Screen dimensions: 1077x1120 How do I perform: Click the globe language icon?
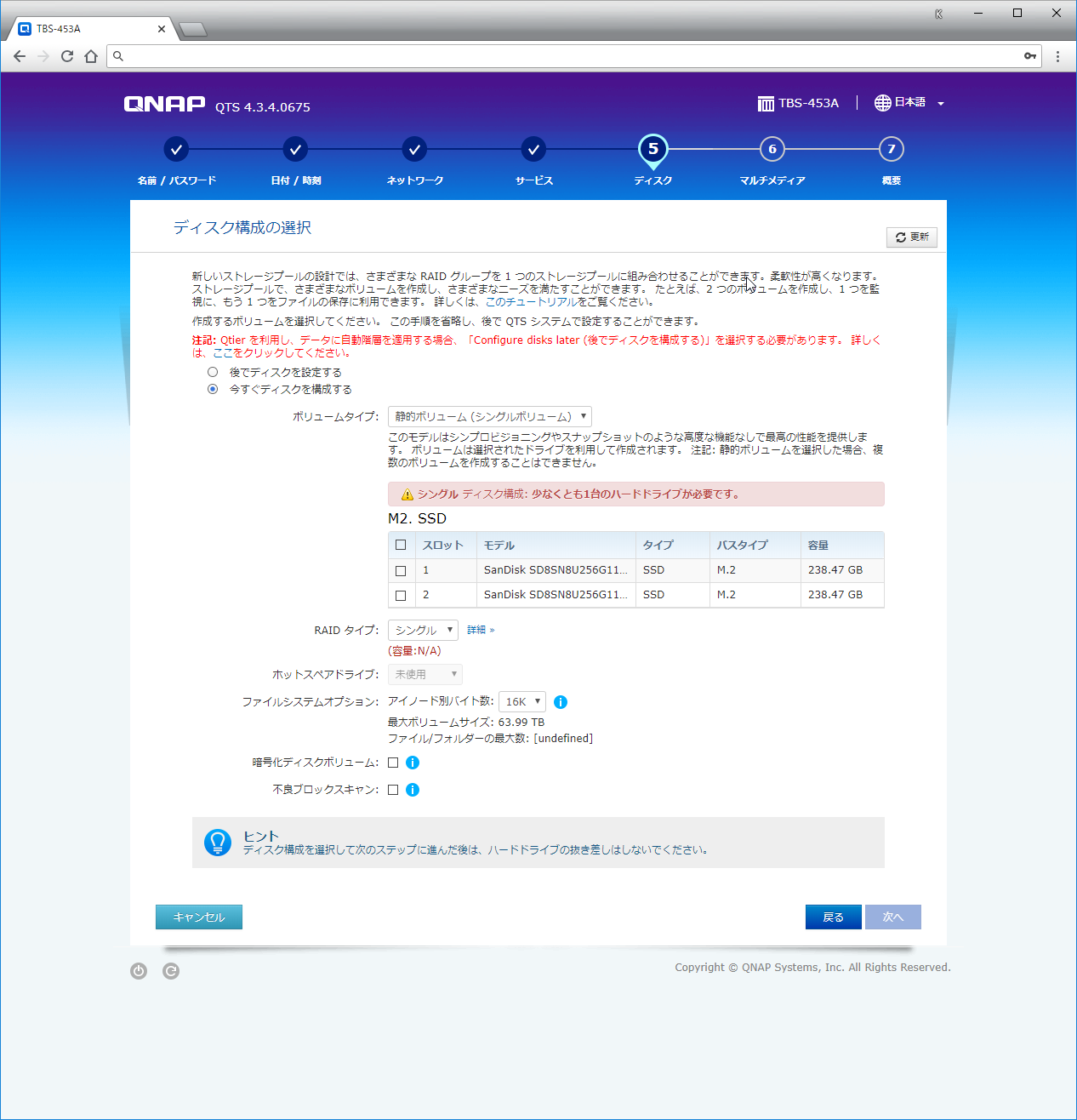[882, 103]
